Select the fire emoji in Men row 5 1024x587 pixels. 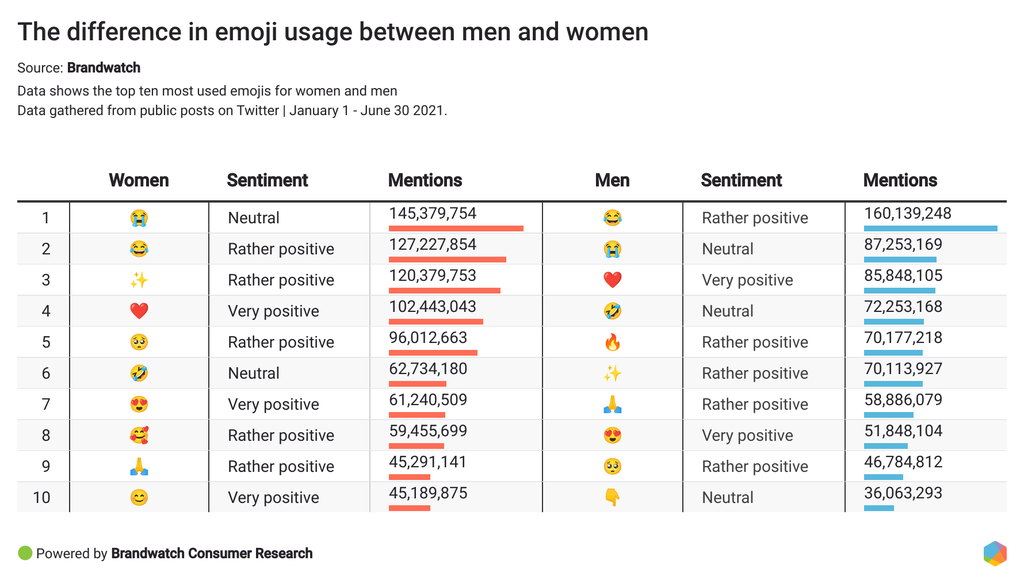point(612,342)
